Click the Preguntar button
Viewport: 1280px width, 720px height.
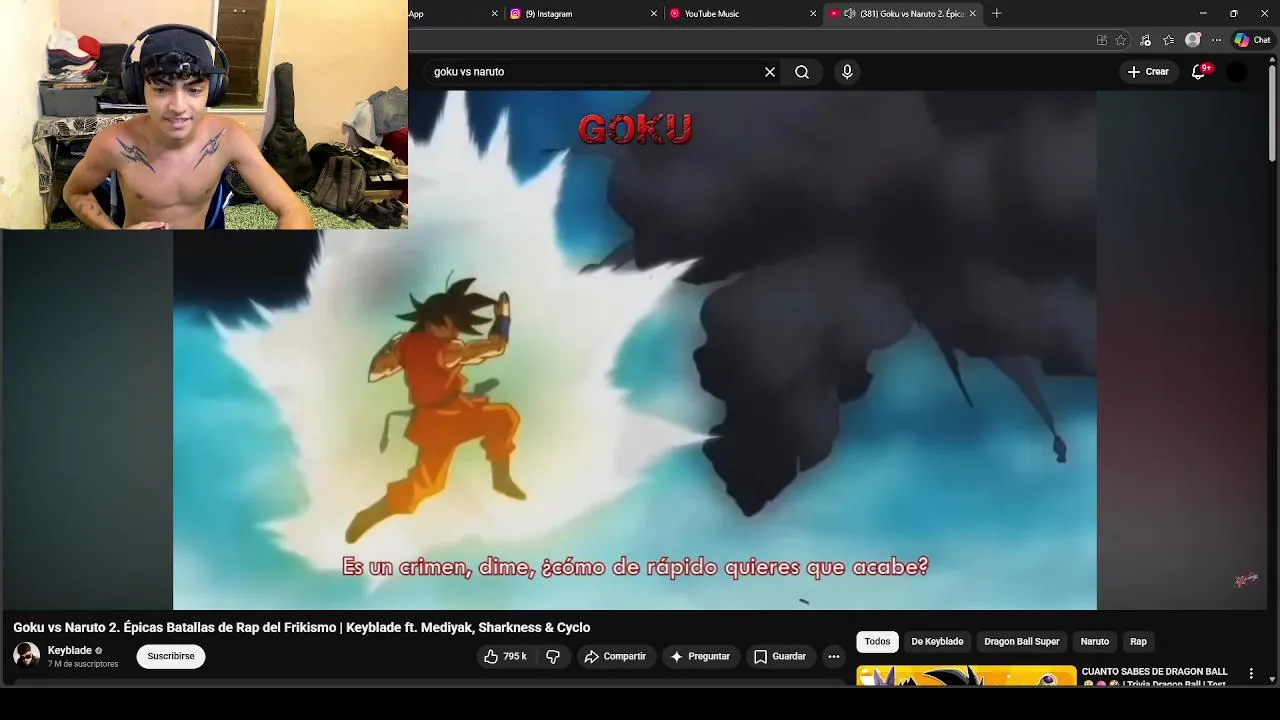(x=700, y=657)
